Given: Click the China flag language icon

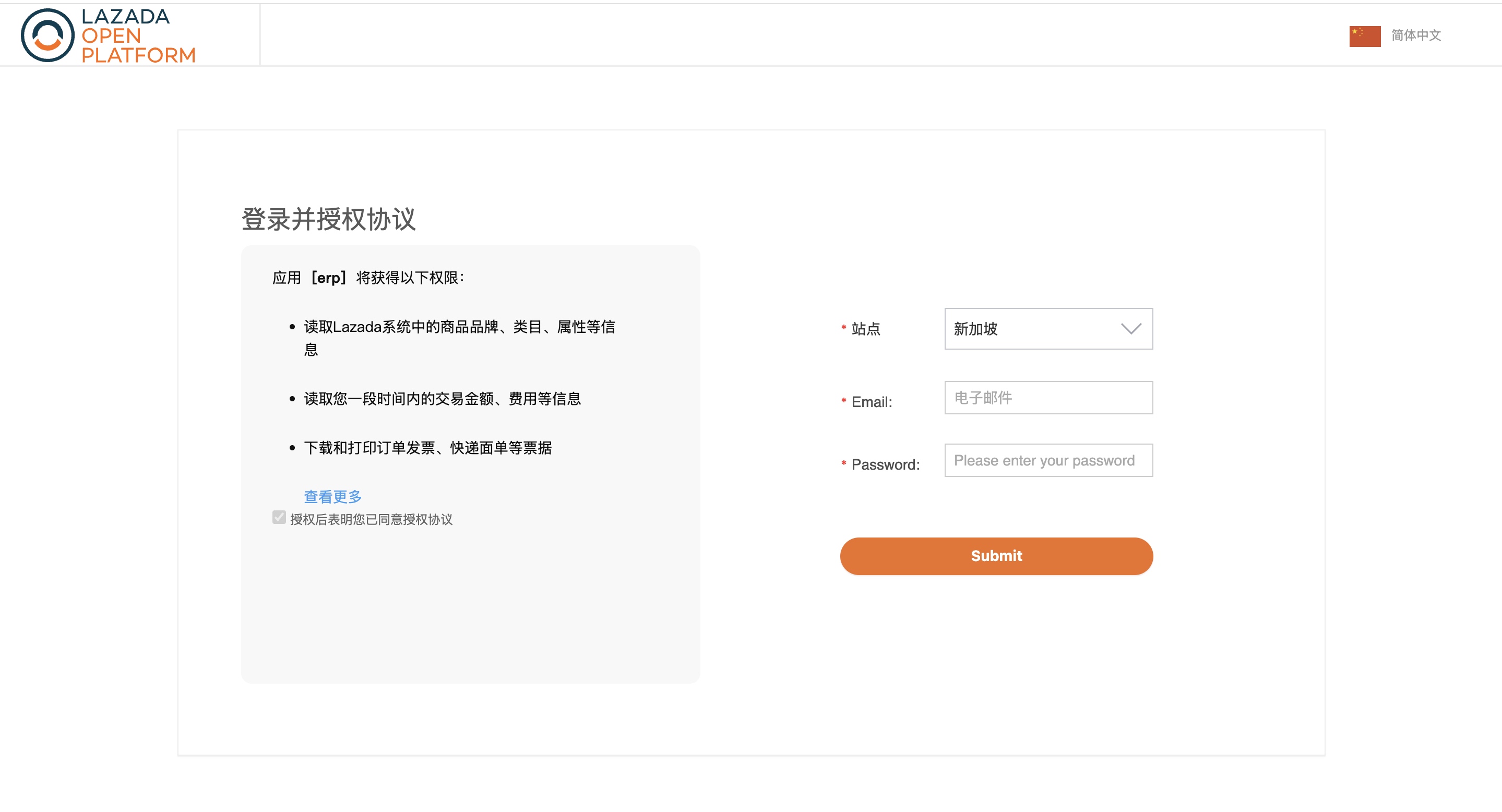Looking at the screenshot, I should [x=1364, y=35].
